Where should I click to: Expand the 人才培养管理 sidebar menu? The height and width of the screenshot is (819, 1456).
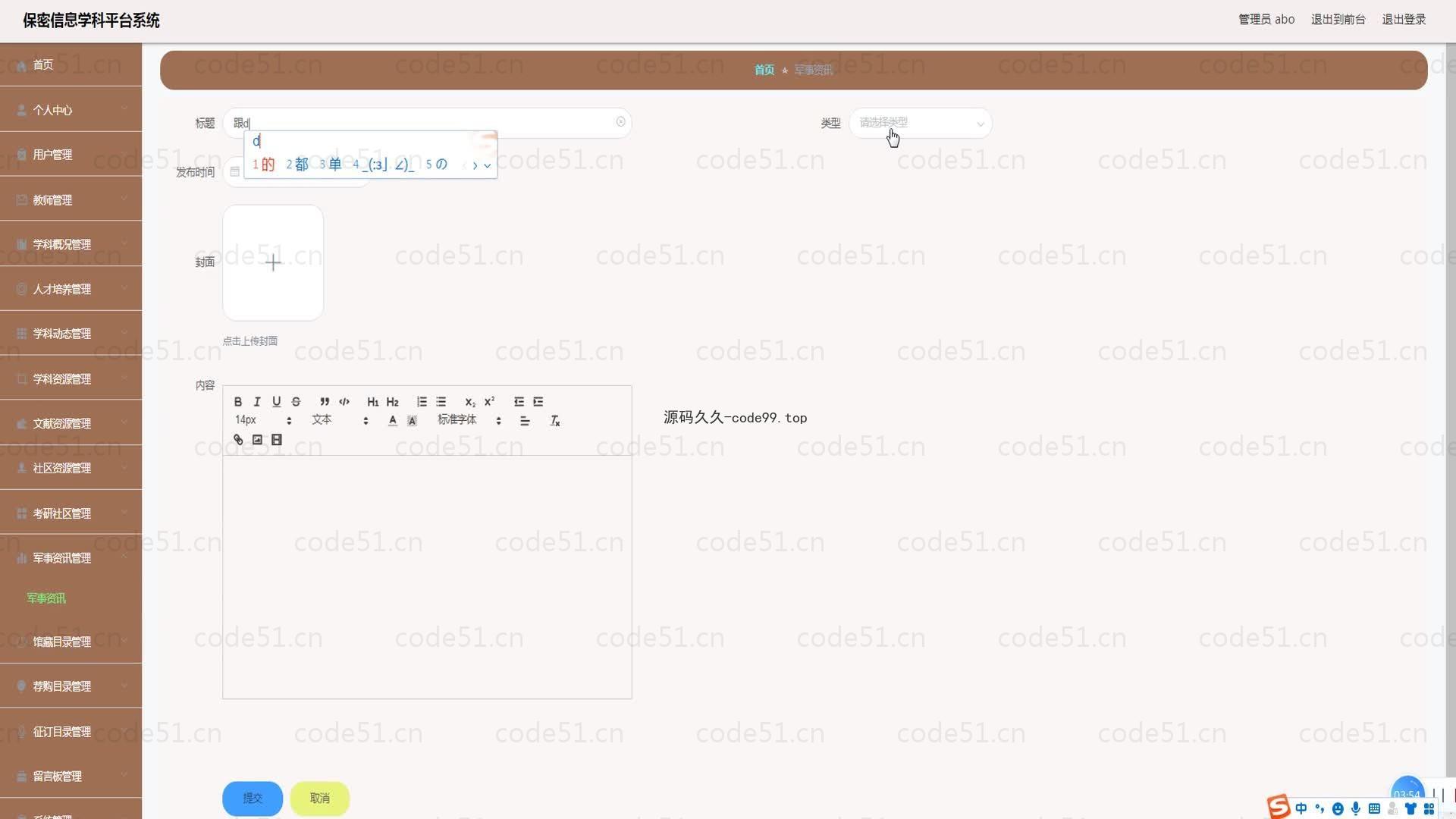click(x=71, y=289)
